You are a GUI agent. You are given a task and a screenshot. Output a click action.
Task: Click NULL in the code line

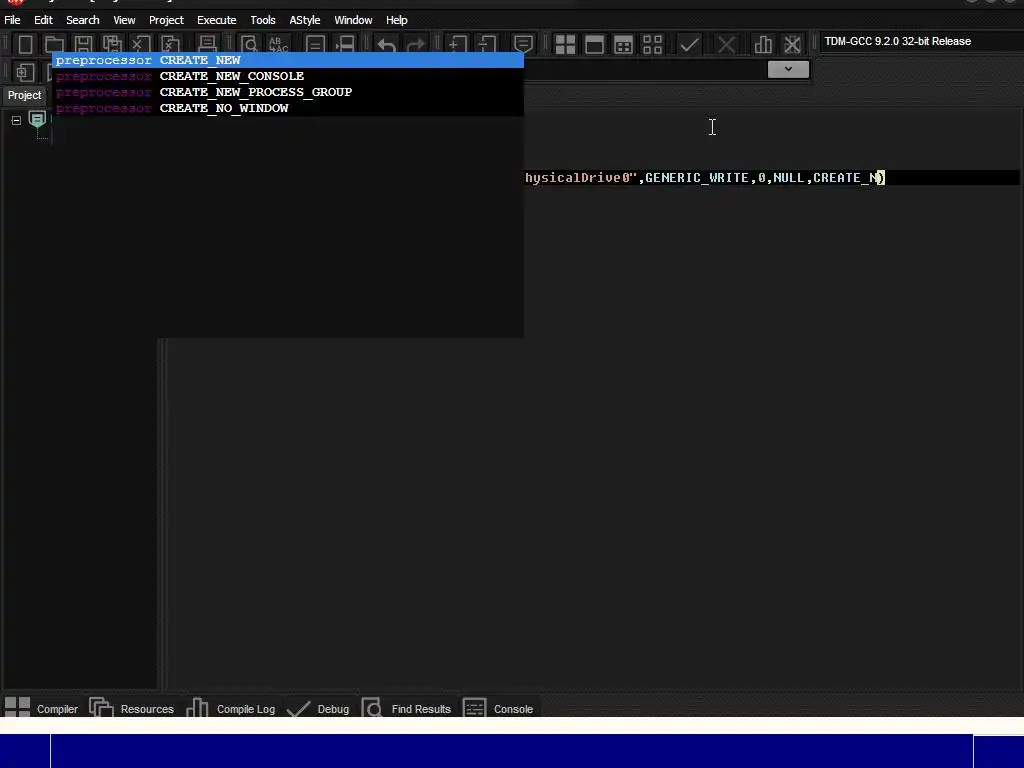click(x=789, y=178)
